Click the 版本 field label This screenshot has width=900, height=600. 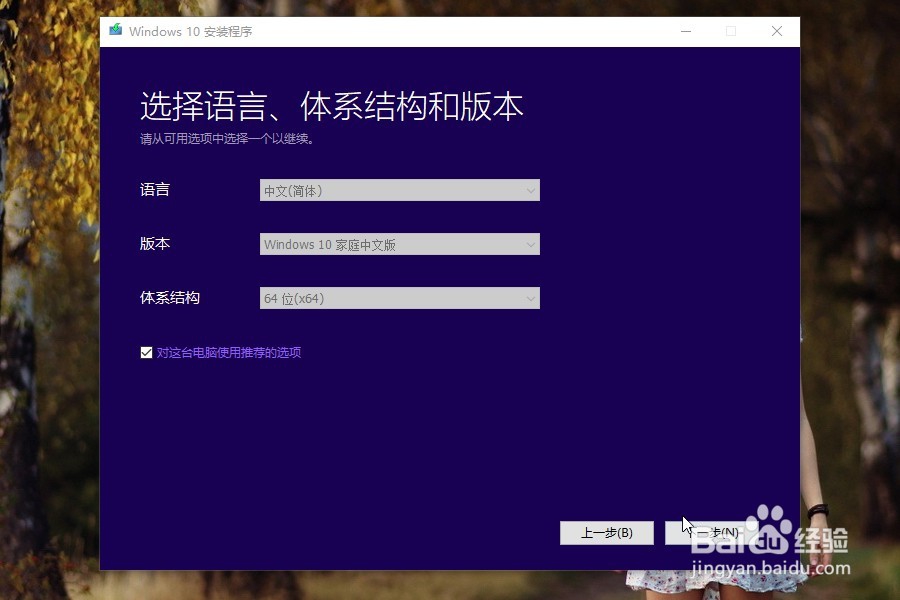click(155, 243)
